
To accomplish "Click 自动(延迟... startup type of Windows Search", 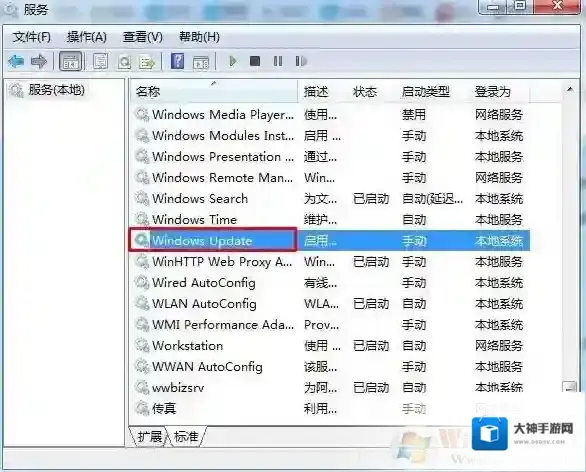I will [432, 198].
